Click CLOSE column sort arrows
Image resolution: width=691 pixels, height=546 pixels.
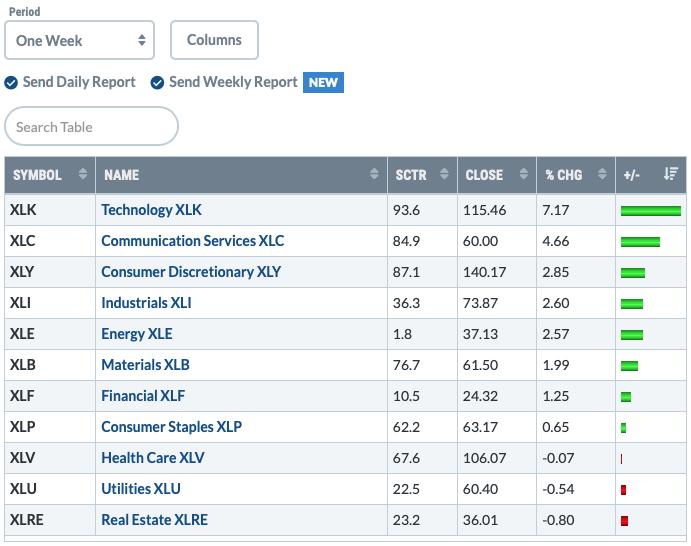[523, 174]
